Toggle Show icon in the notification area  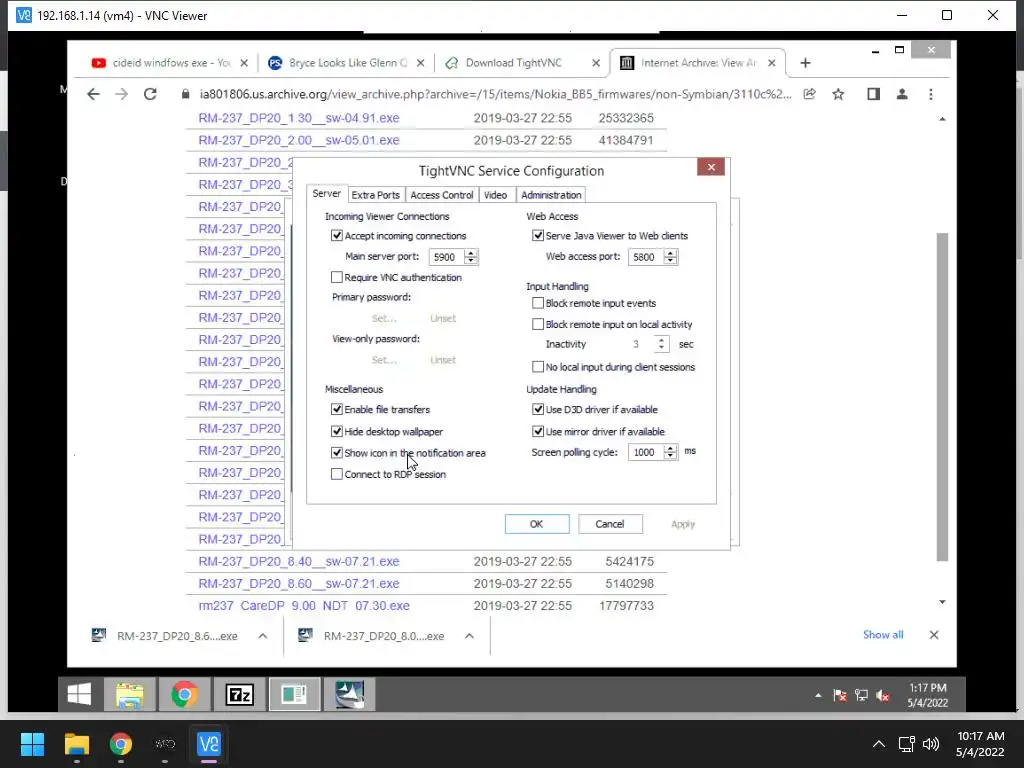pyautogui.click(x=337, y=453)
